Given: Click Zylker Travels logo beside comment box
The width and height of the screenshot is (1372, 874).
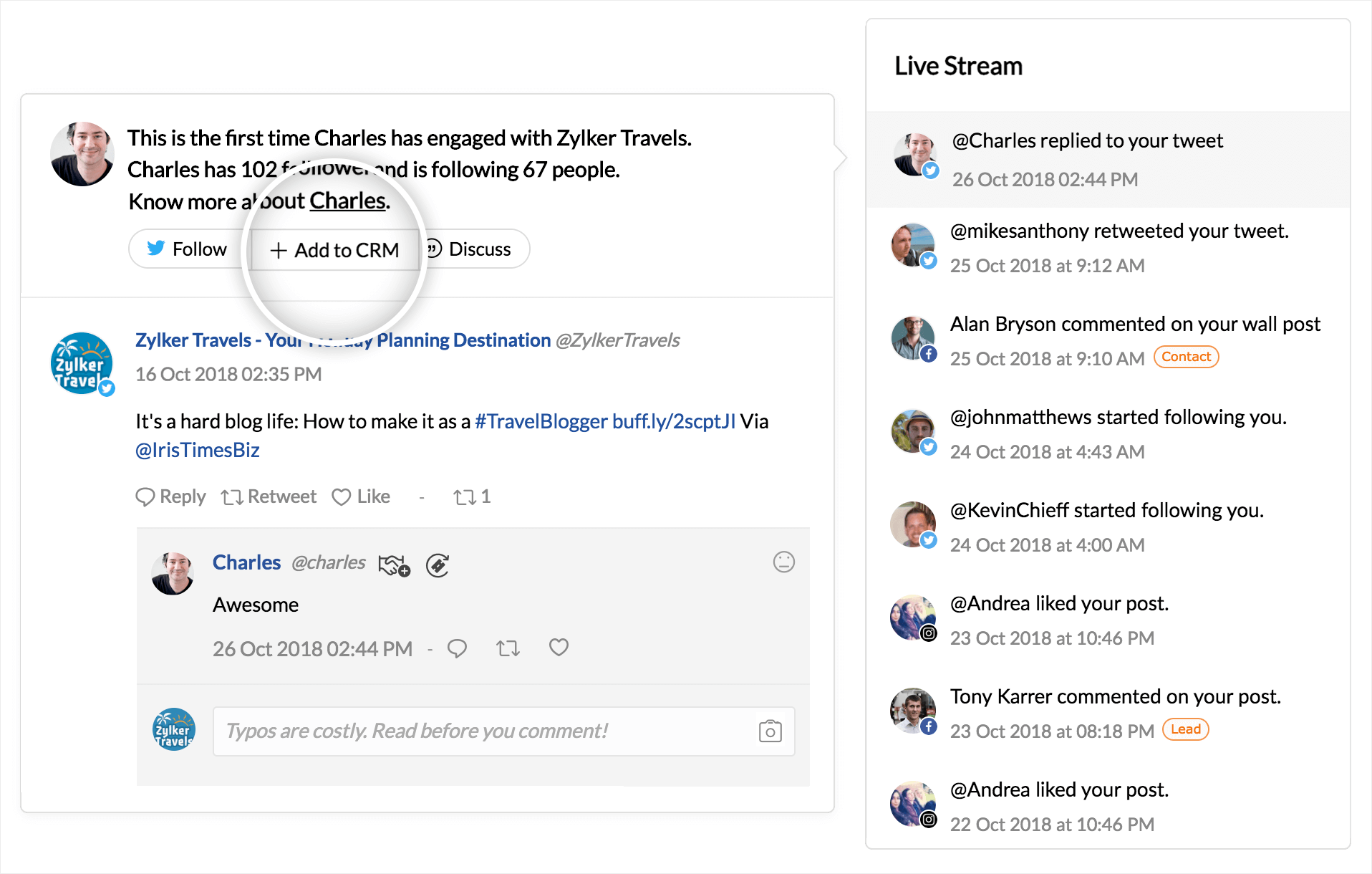Looking at the screenshot, I should 174,729.
